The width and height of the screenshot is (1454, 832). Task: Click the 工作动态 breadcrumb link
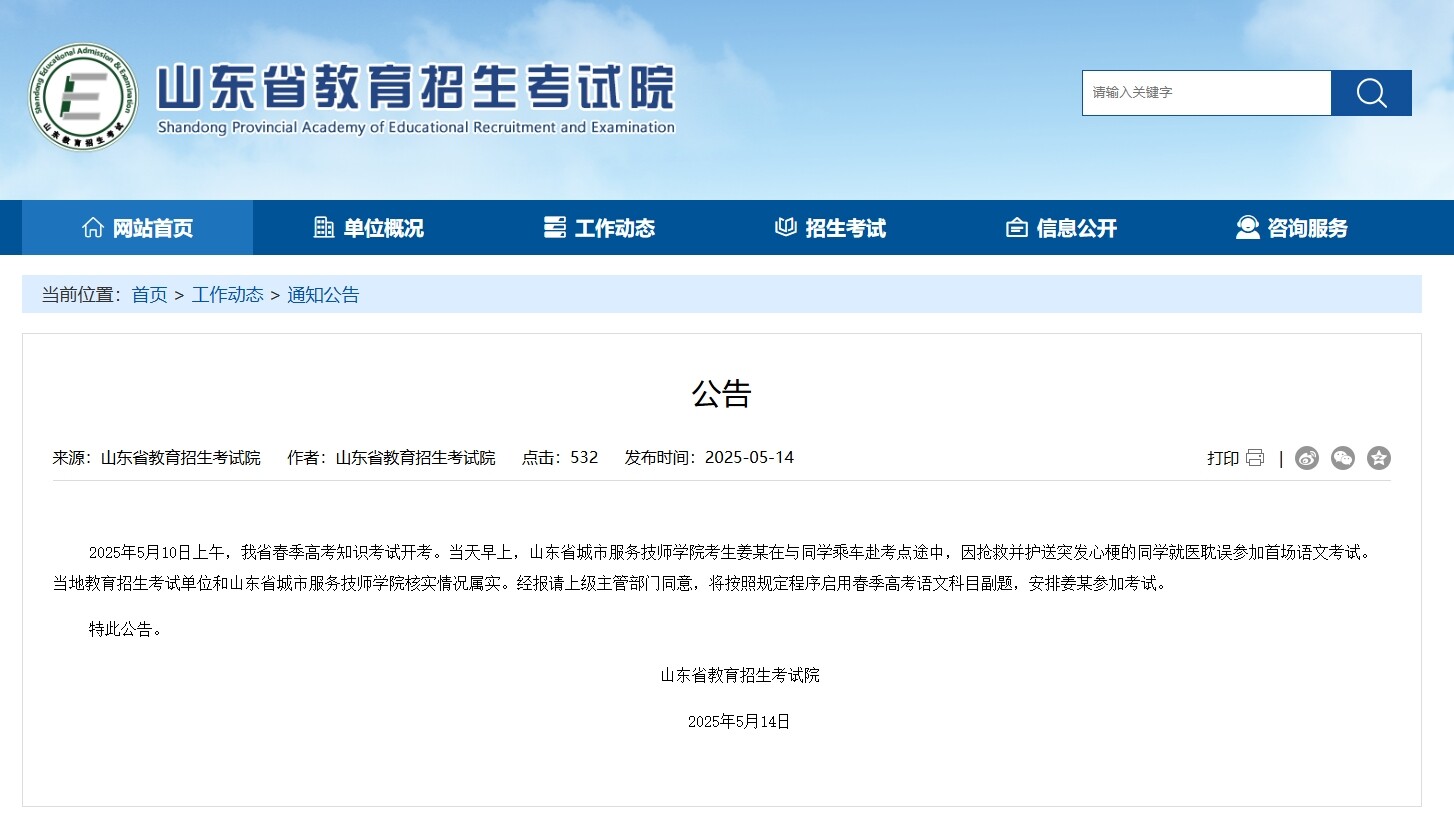[228, 295]
